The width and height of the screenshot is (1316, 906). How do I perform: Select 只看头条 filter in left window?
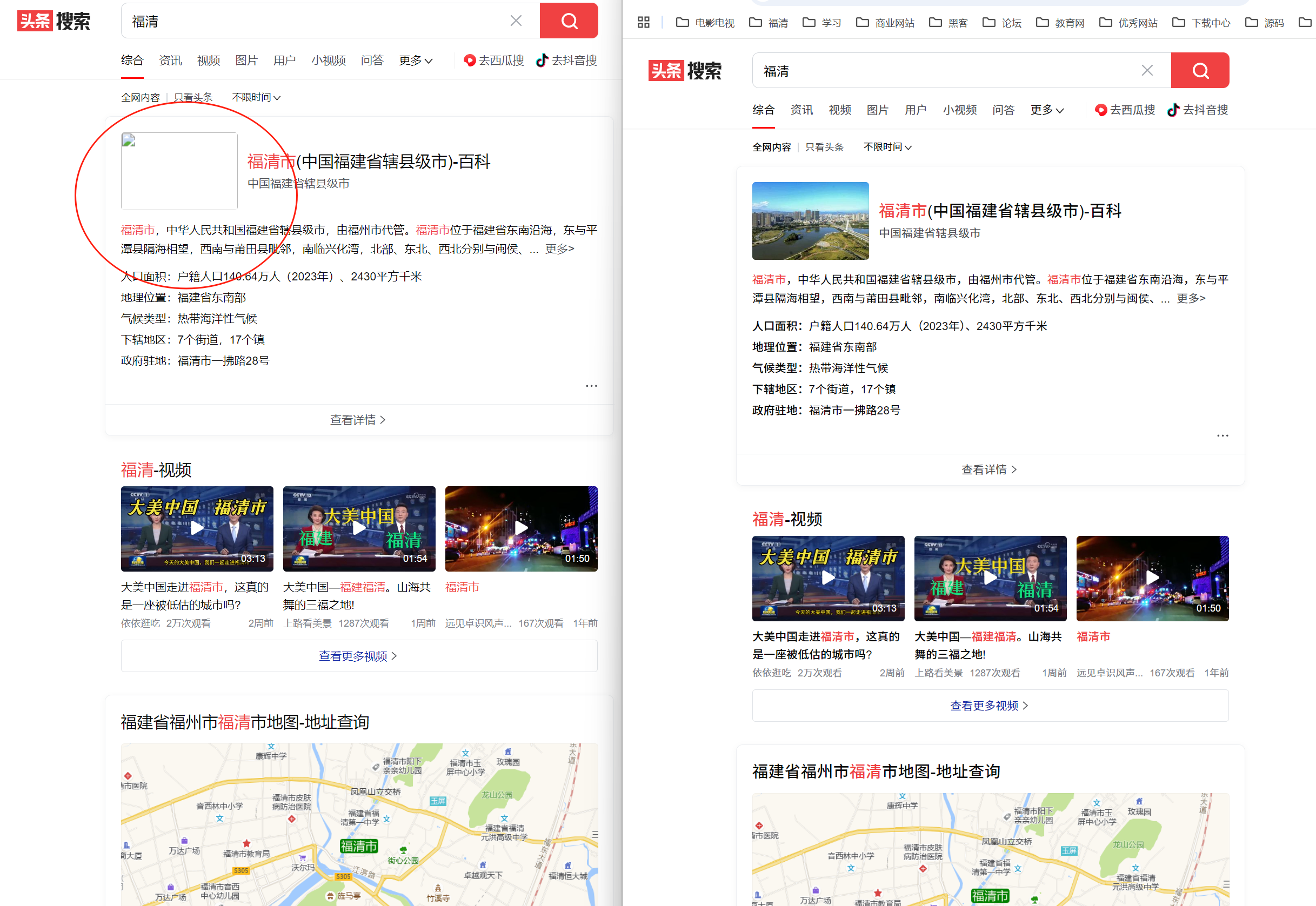pos(193,97)
